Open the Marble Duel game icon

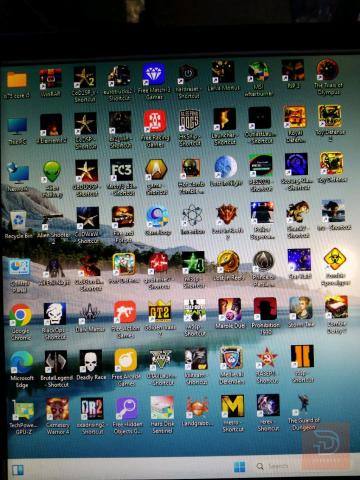[x=229, y=309]
